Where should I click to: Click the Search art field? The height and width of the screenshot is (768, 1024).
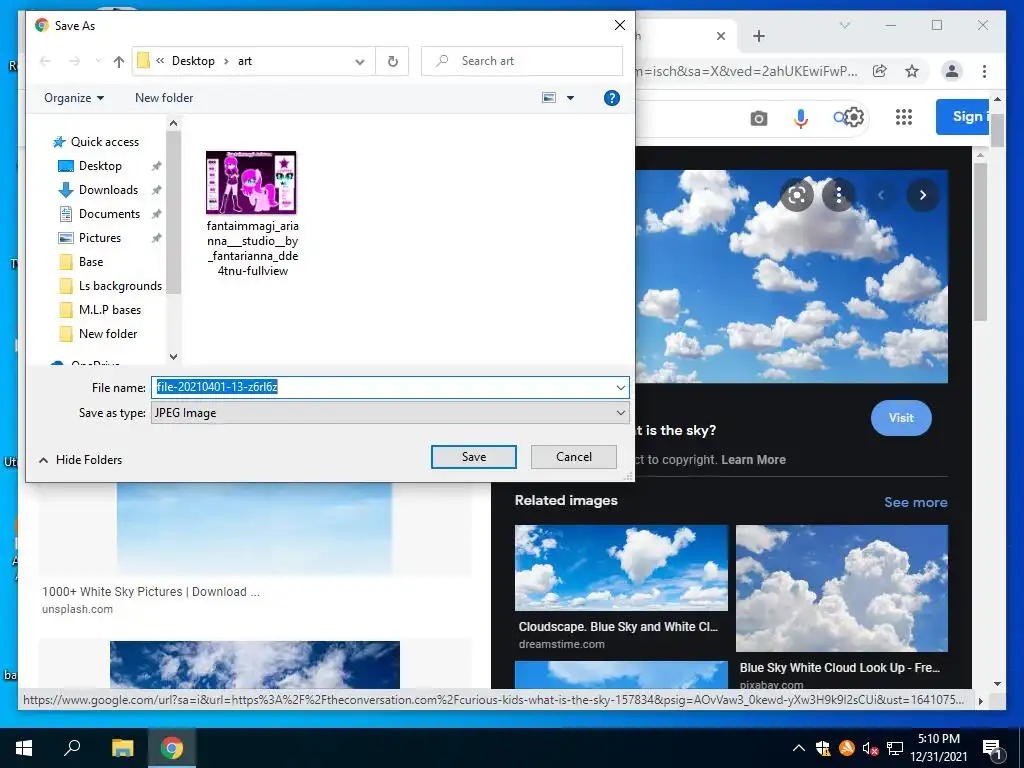click(x=522, y=61)
